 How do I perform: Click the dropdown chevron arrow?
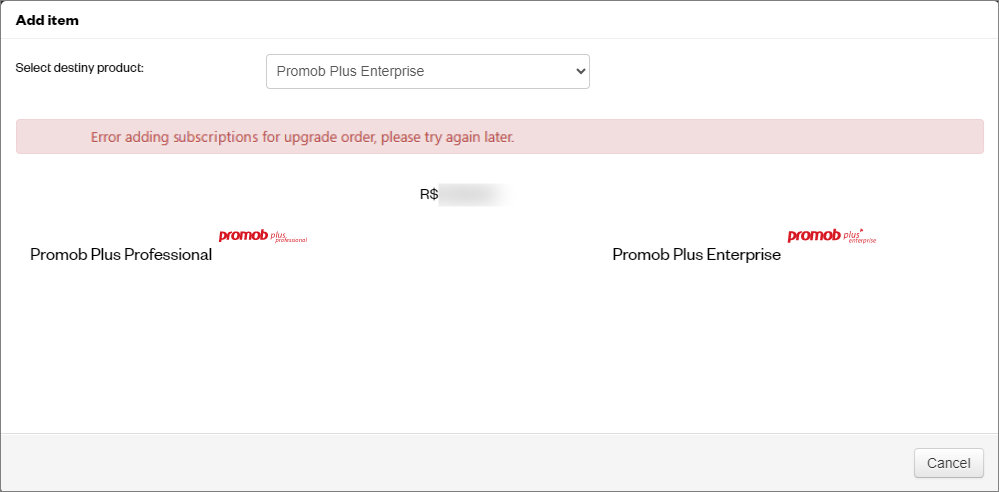coord(580,71)
